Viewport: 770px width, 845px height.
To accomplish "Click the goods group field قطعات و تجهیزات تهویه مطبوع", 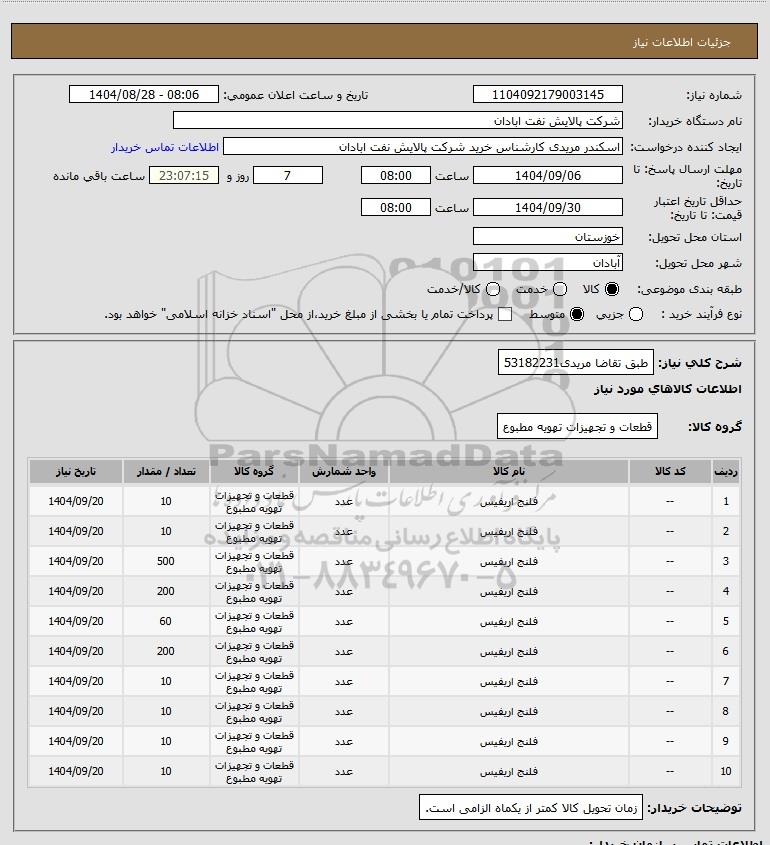I will [577, 426].
